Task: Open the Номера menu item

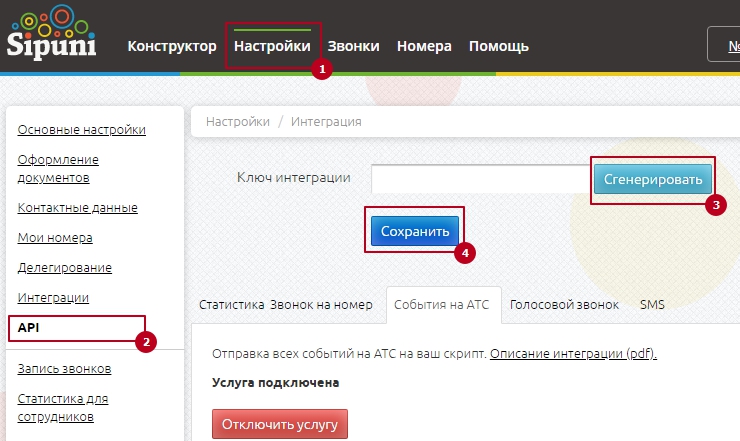Action: tap(424, 46)
